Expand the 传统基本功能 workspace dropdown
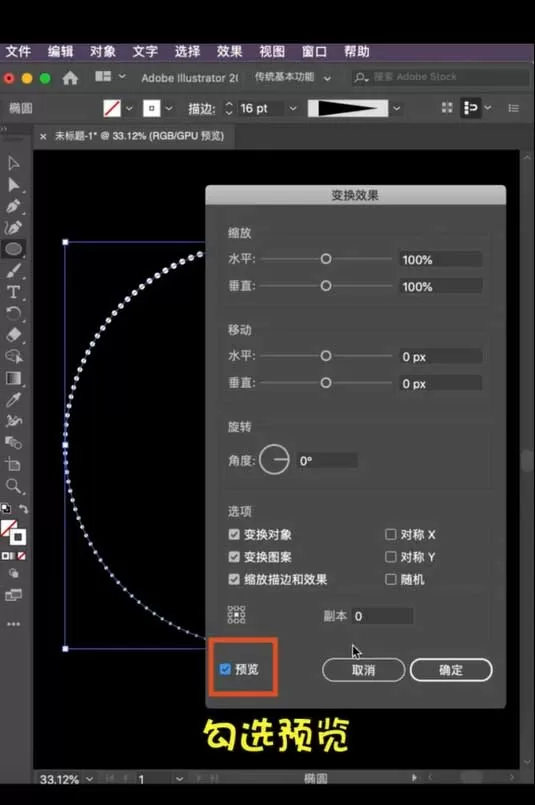The height and width of the screenshot is (805, 535). click(327, 78)
